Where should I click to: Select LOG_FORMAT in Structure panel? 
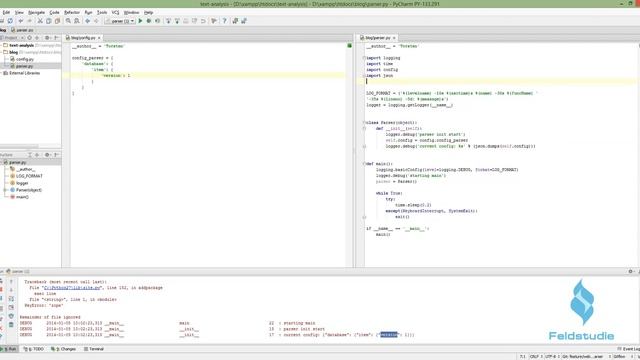29,176
